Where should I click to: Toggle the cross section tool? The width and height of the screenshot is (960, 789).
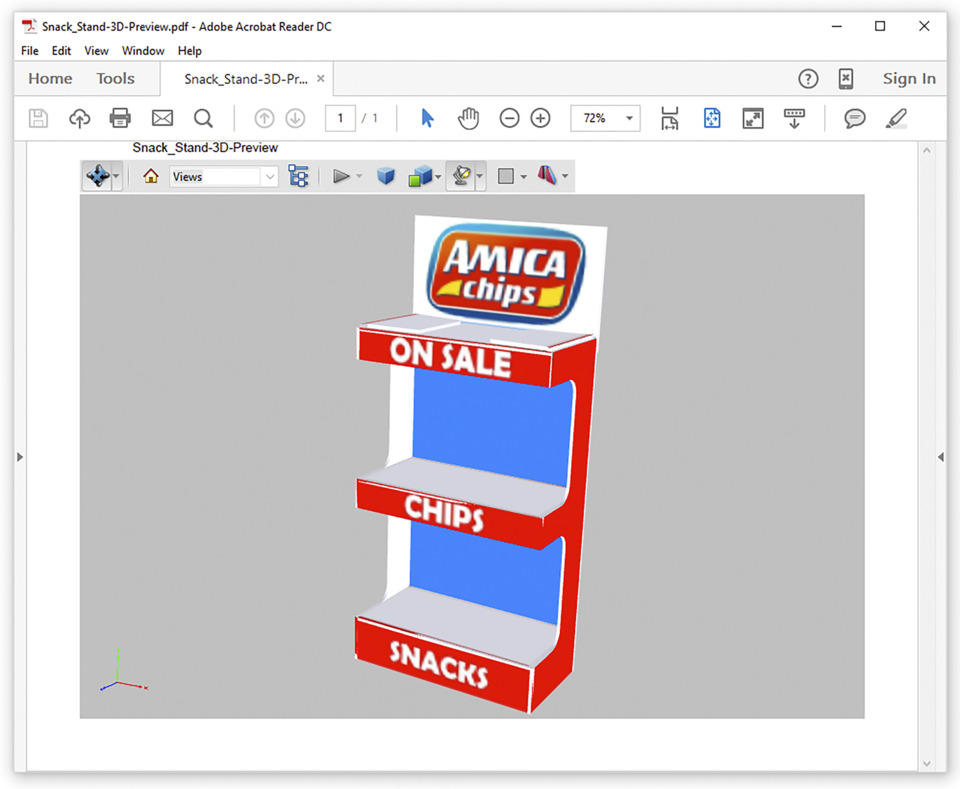coord(548,176)
